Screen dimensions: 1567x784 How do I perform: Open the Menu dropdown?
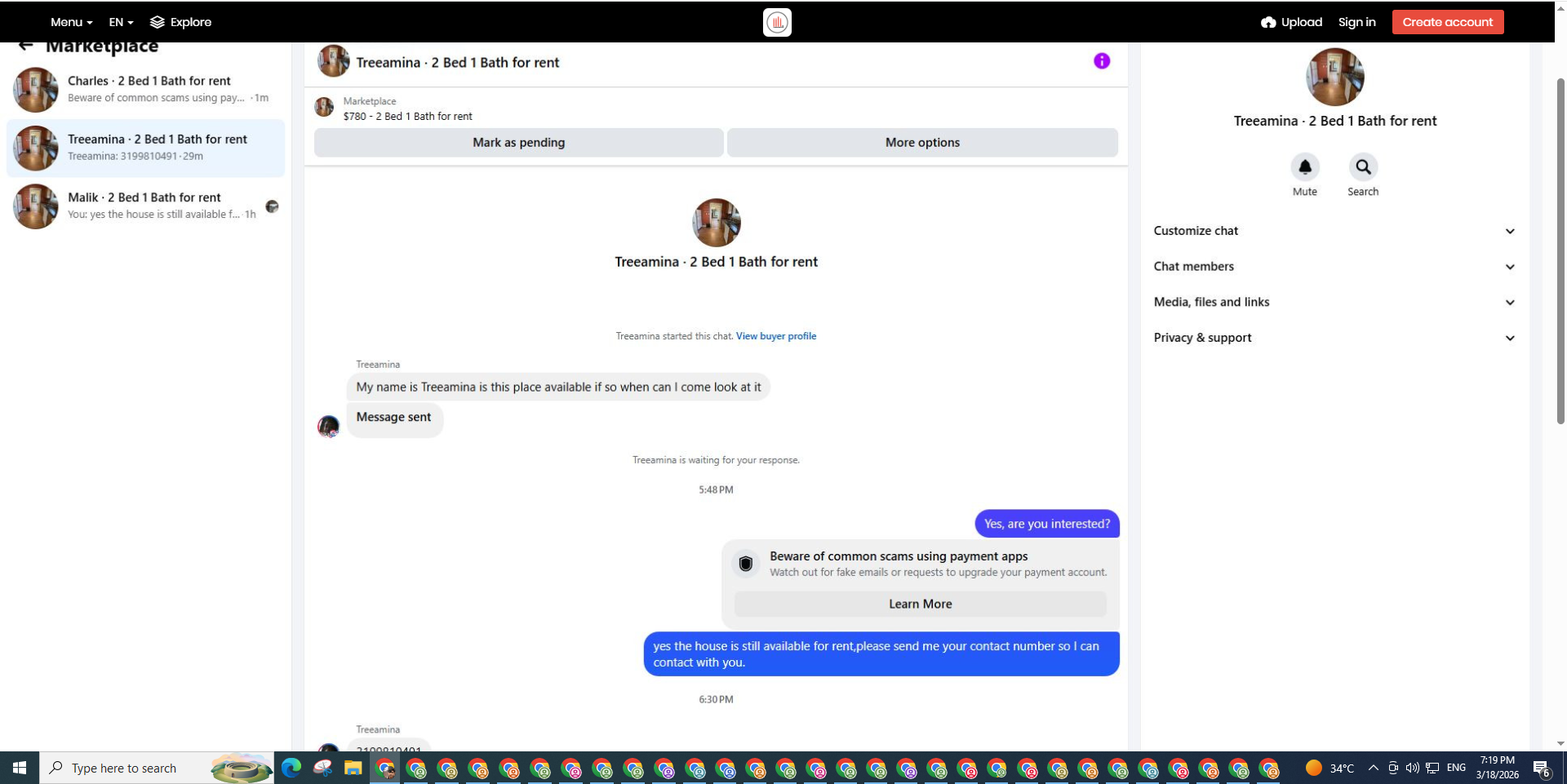(71, 23)
